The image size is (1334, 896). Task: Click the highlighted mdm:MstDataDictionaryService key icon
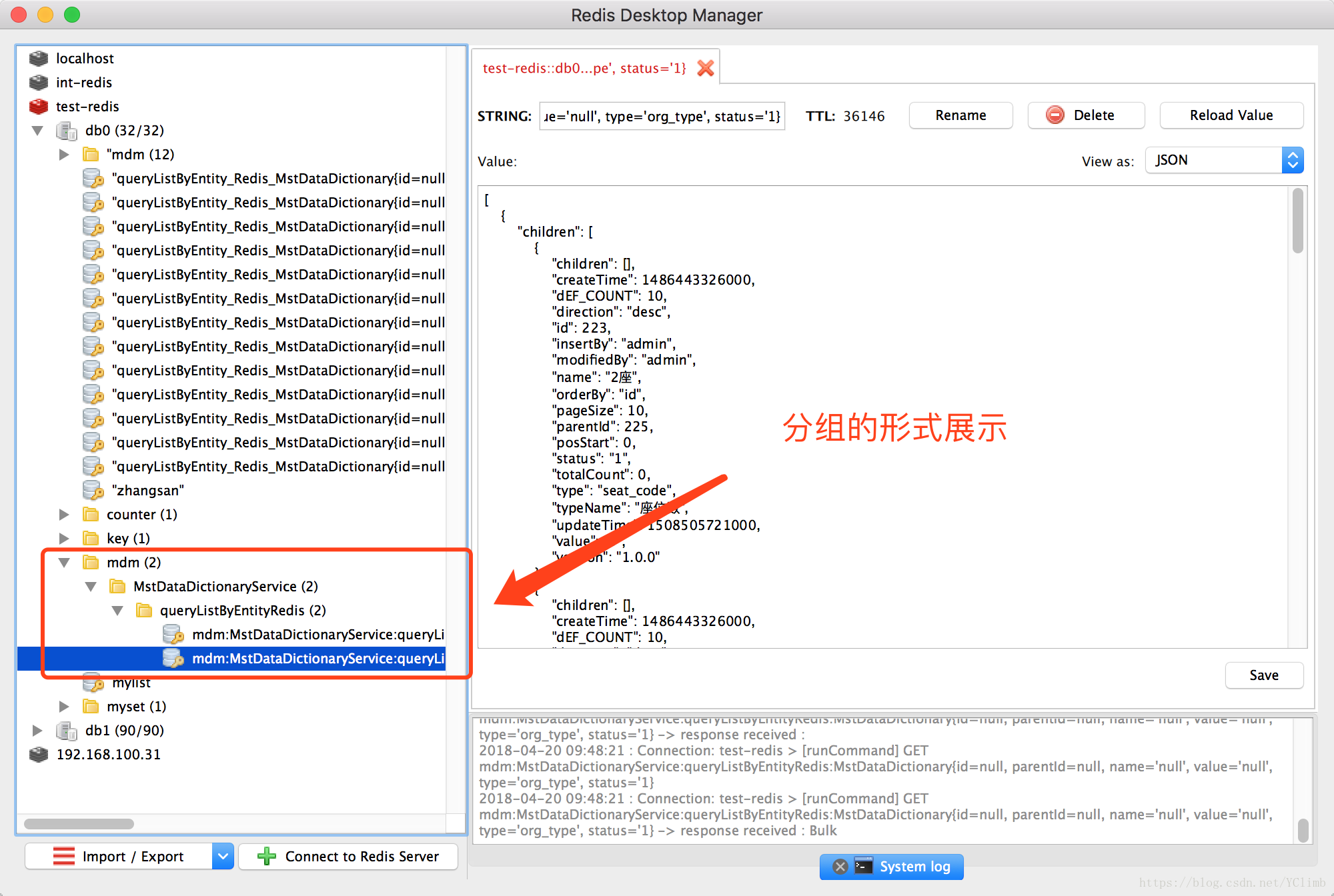coord(173,659)
